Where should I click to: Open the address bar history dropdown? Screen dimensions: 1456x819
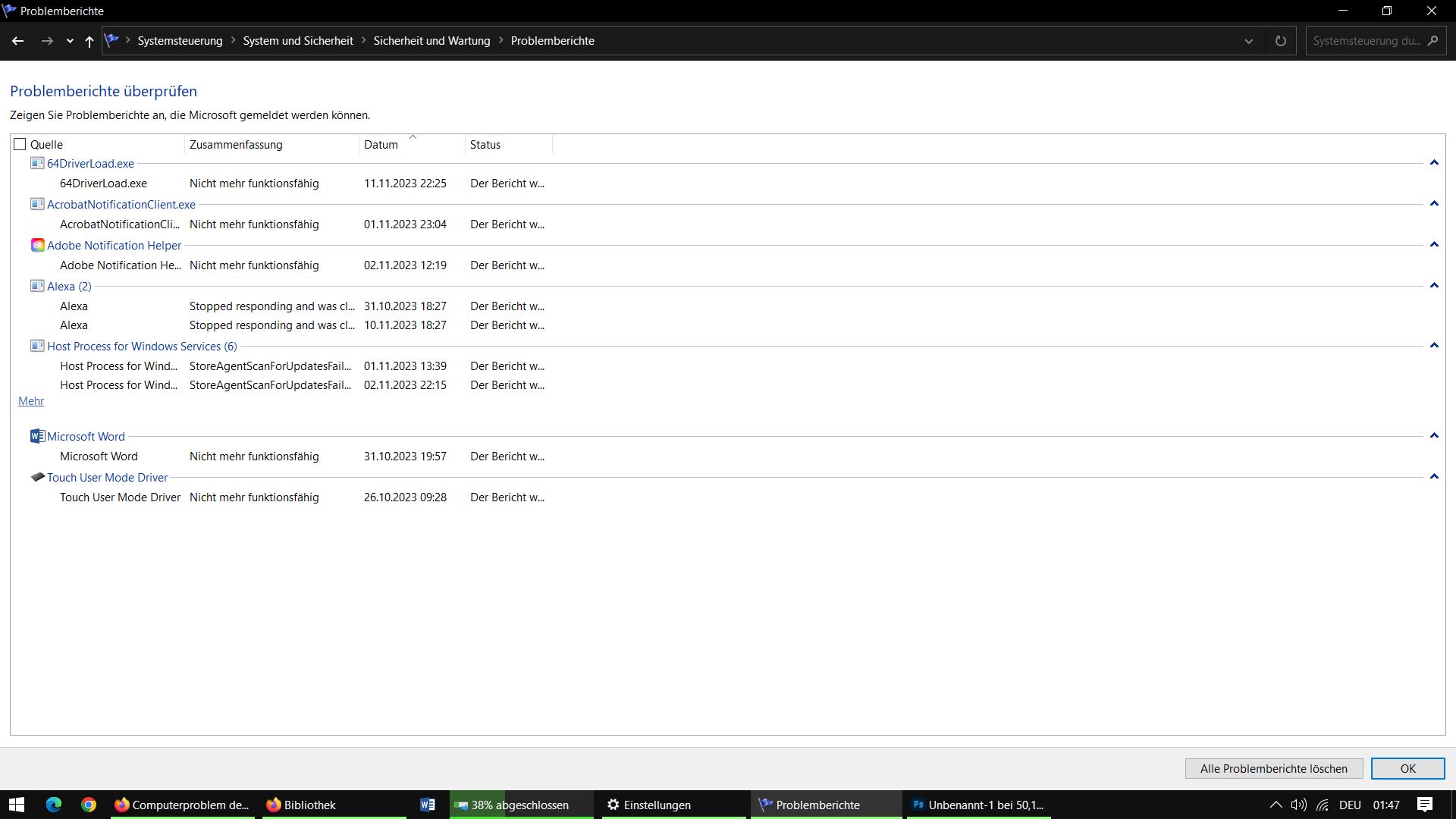[x=1249, y=41]
